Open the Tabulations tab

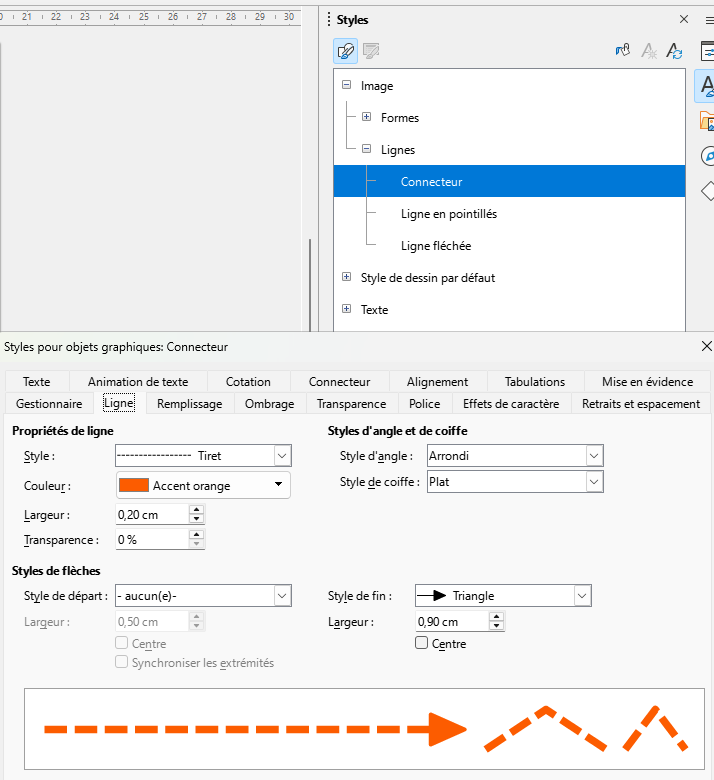(x=535, y=382)
